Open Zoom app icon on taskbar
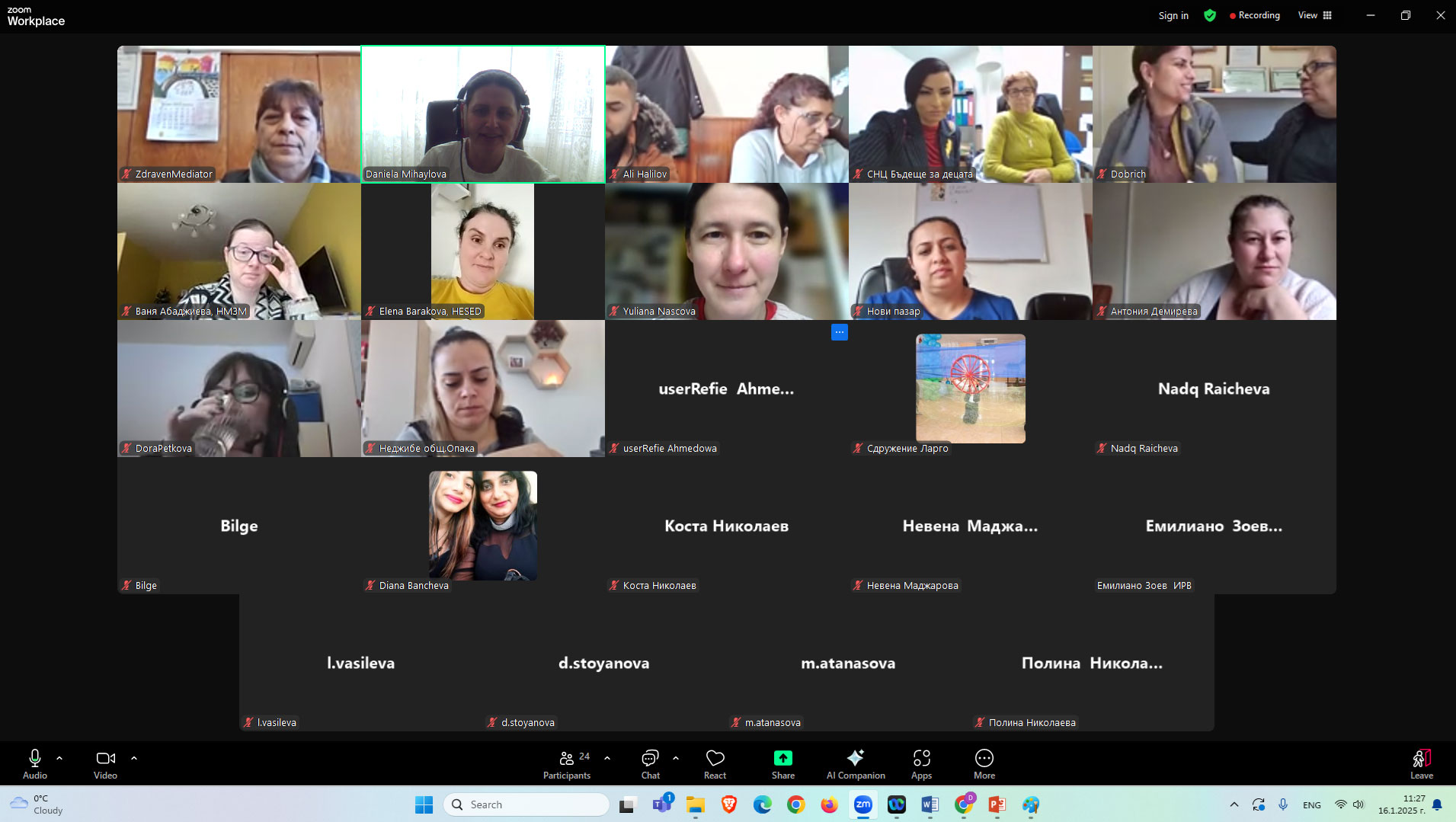The image size is (1456, 822). (863, 804)
